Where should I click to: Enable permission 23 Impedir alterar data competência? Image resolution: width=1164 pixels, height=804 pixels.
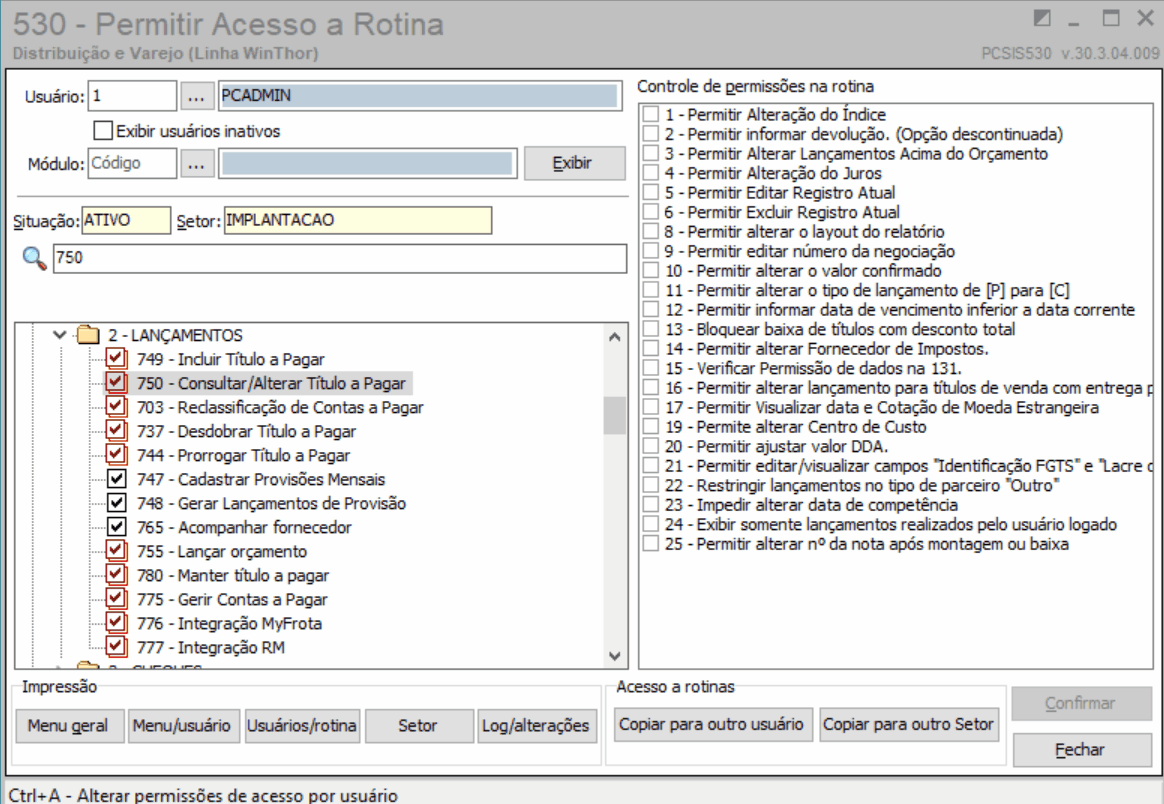pyautogui.click(x=651, y=505)
